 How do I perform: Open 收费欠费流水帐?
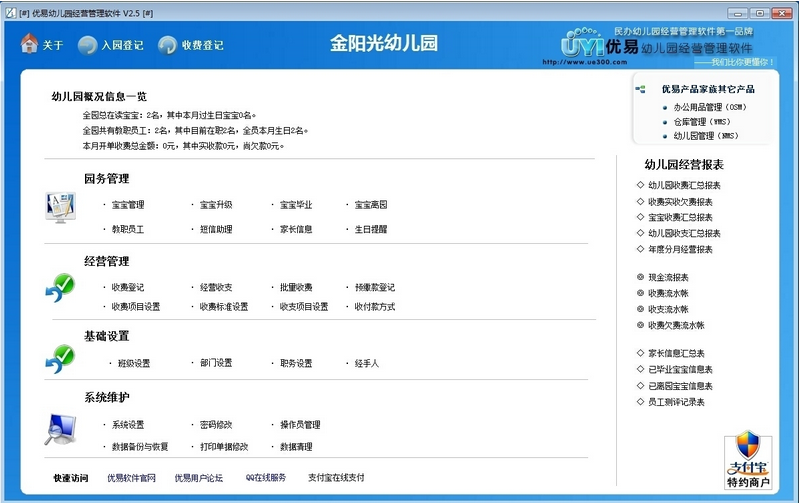click(x=676, y=325)
